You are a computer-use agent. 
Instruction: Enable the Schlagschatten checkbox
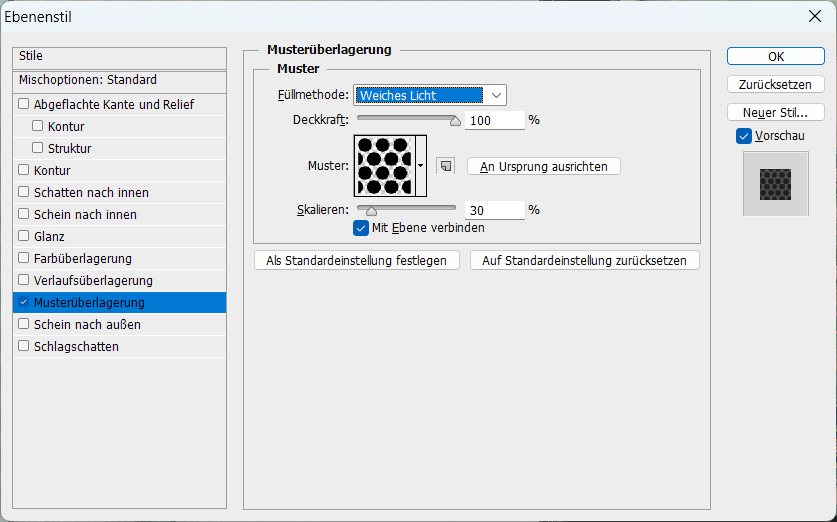[x=23, y=346]
